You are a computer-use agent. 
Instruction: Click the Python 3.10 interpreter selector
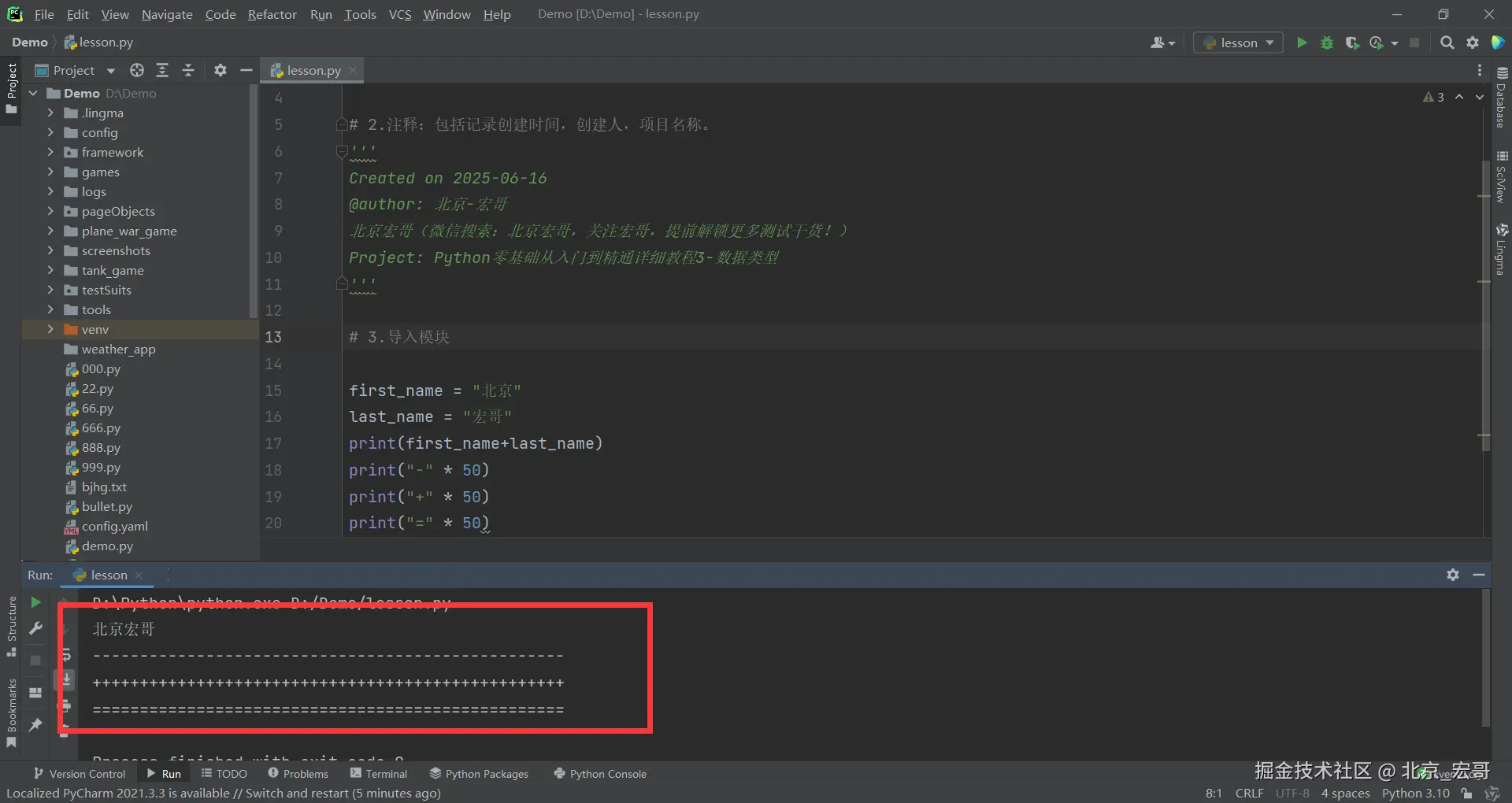pos(1415,793)
